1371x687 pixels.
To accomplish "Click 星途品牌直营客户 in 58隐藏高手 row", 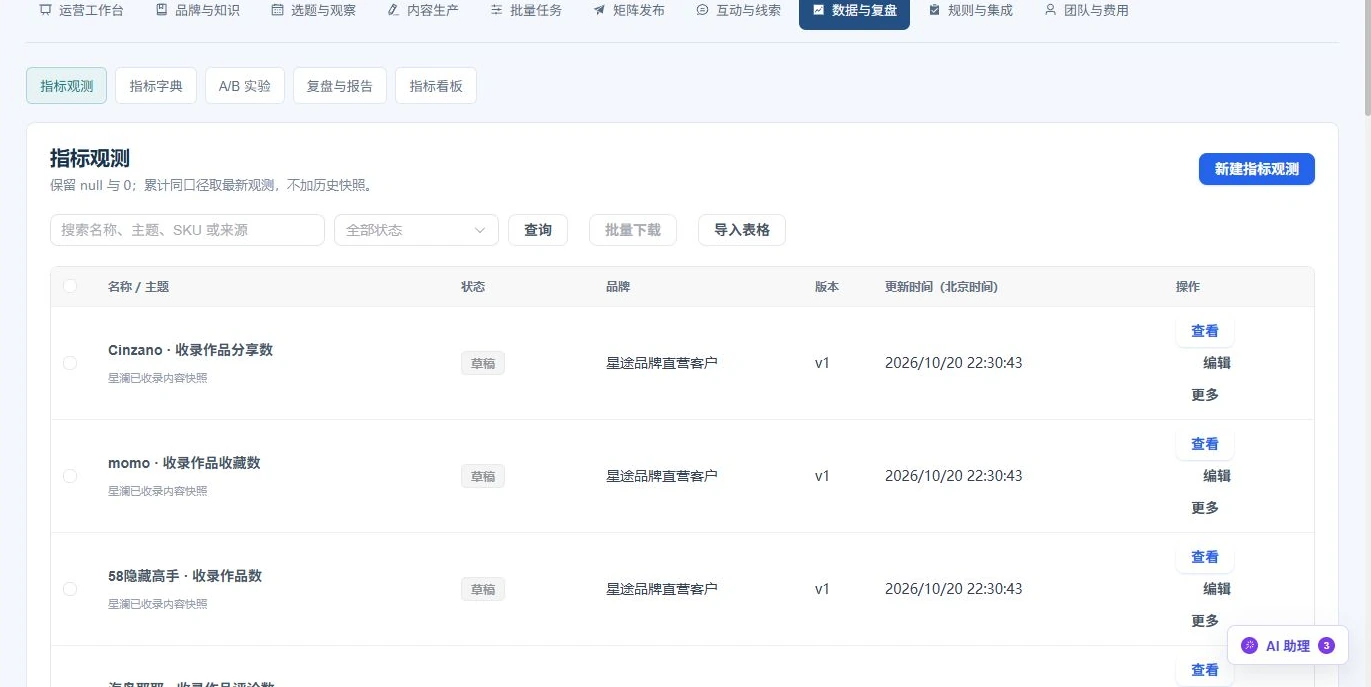I will click(x=662, y=589).
